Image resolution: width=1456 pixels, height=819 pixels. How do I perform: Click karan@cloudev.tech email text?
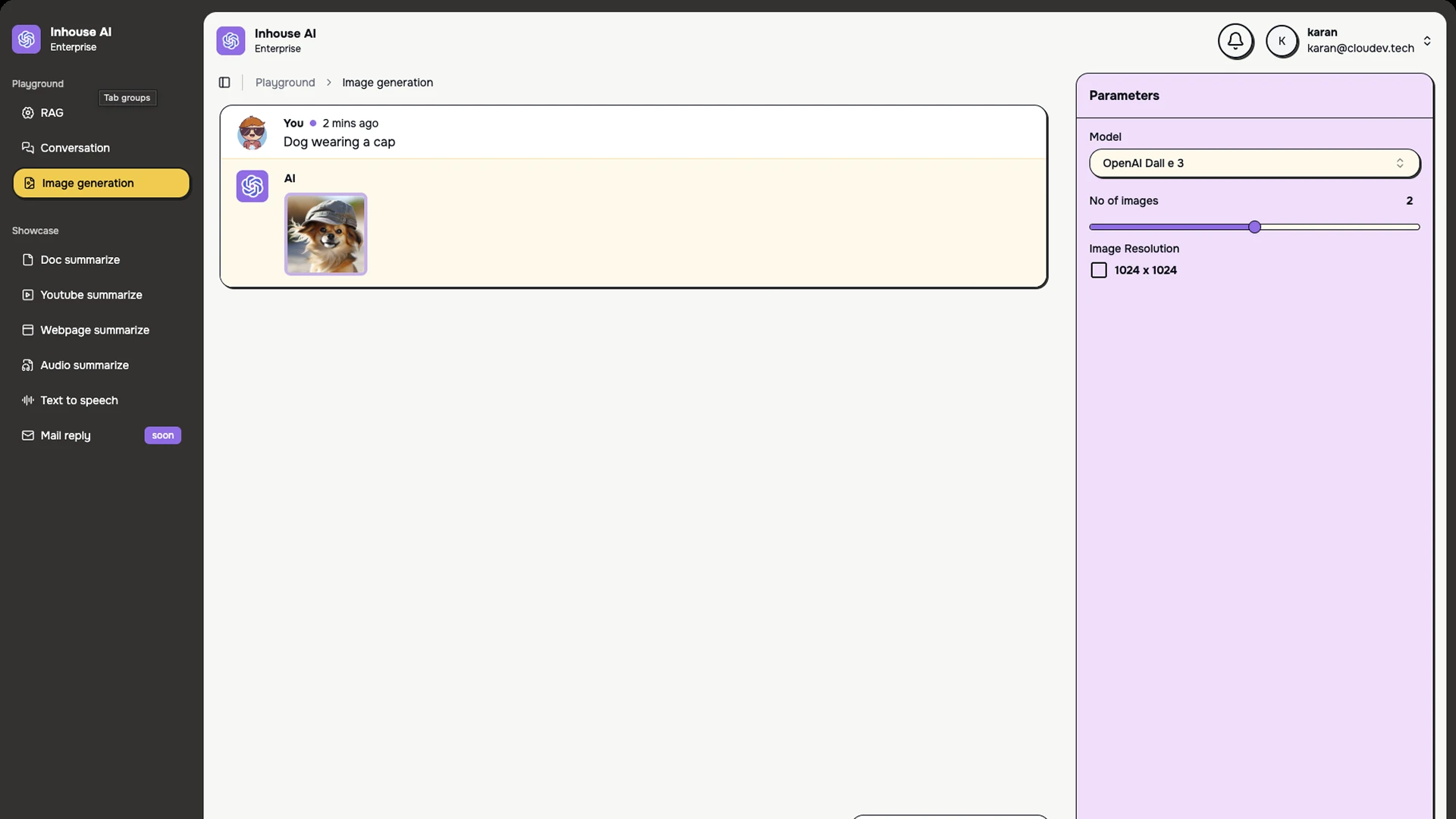pyautogui.click(x=1360, y=49)
